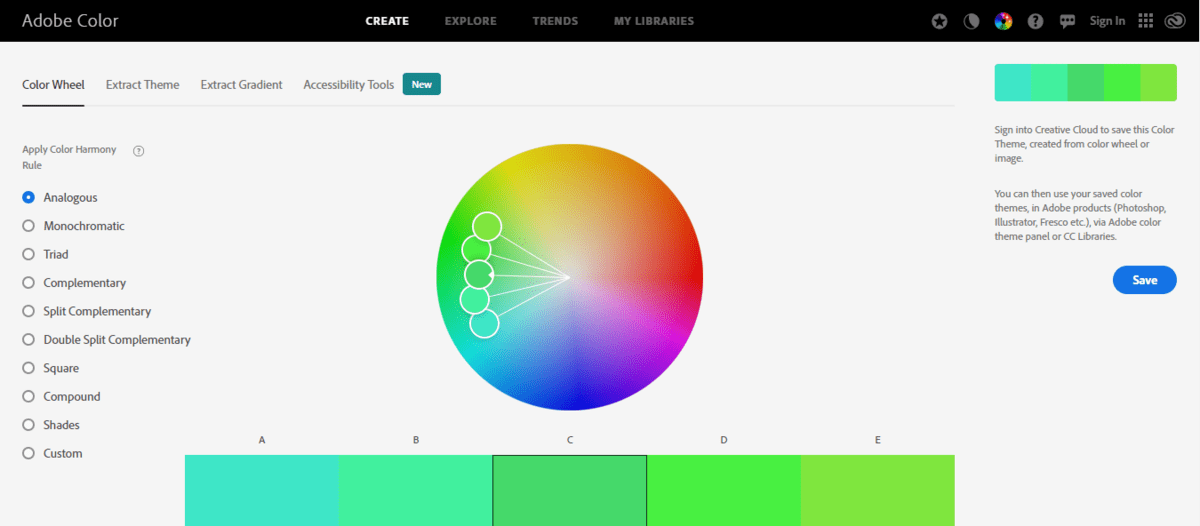Save the color theme

(1145, 280)
